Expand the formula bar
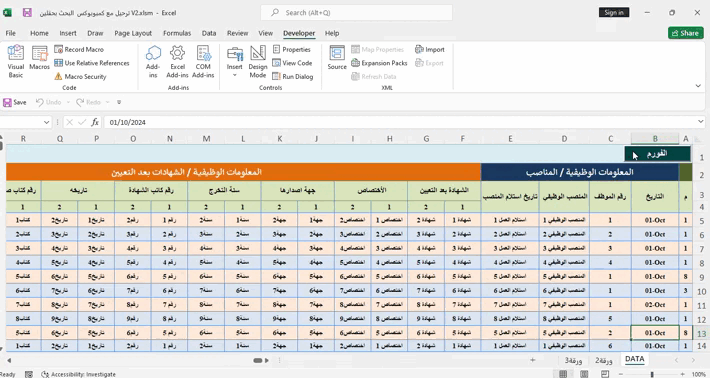 click(x=700, y=122)
